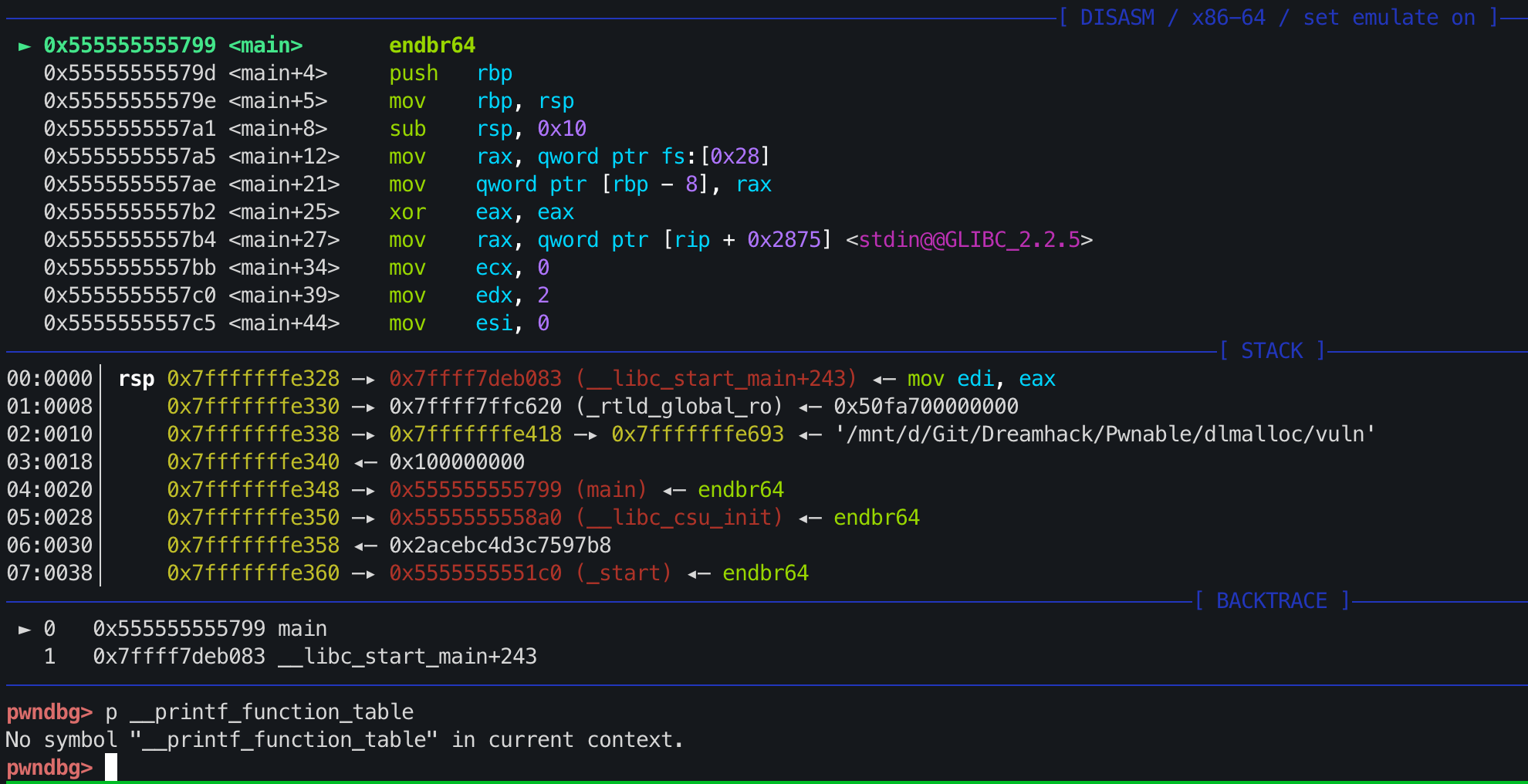Click the '<main+21>' offset label
The height and width of the screenshot is (784, 1528).
pos(284,184)
